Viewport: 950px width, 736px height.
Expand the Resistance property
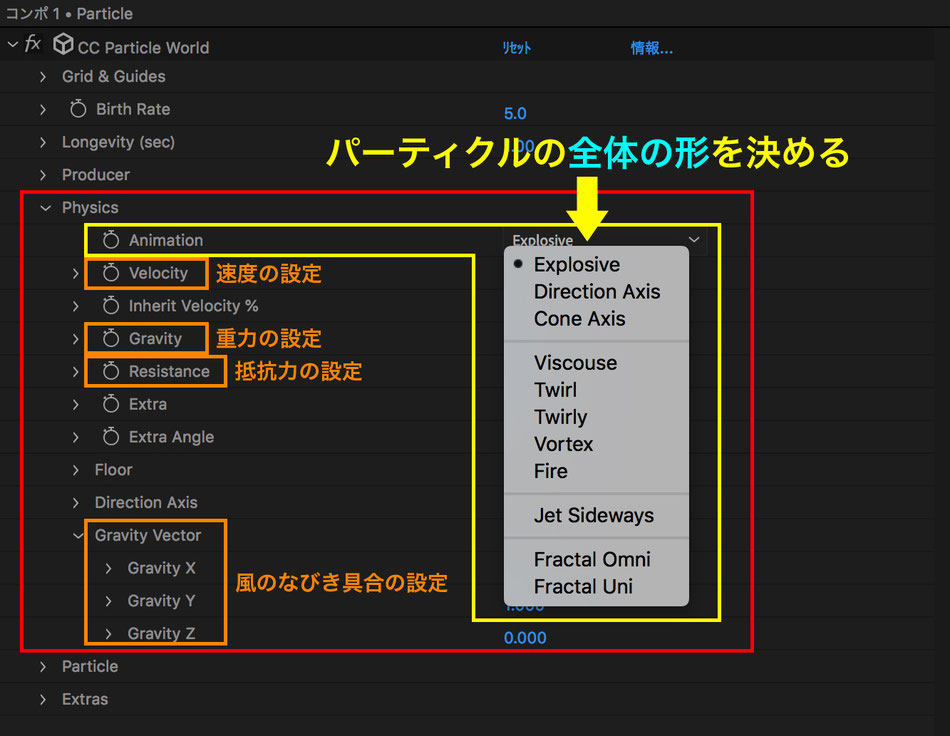click(75, 371)
